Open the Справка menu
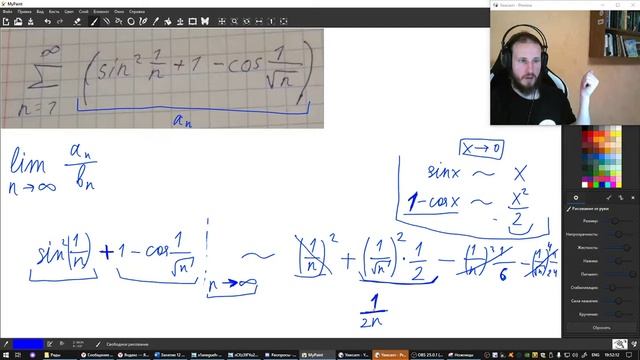The width and height of the screenshot is (640, 360). pyautogui.click(x=137, y=12)
